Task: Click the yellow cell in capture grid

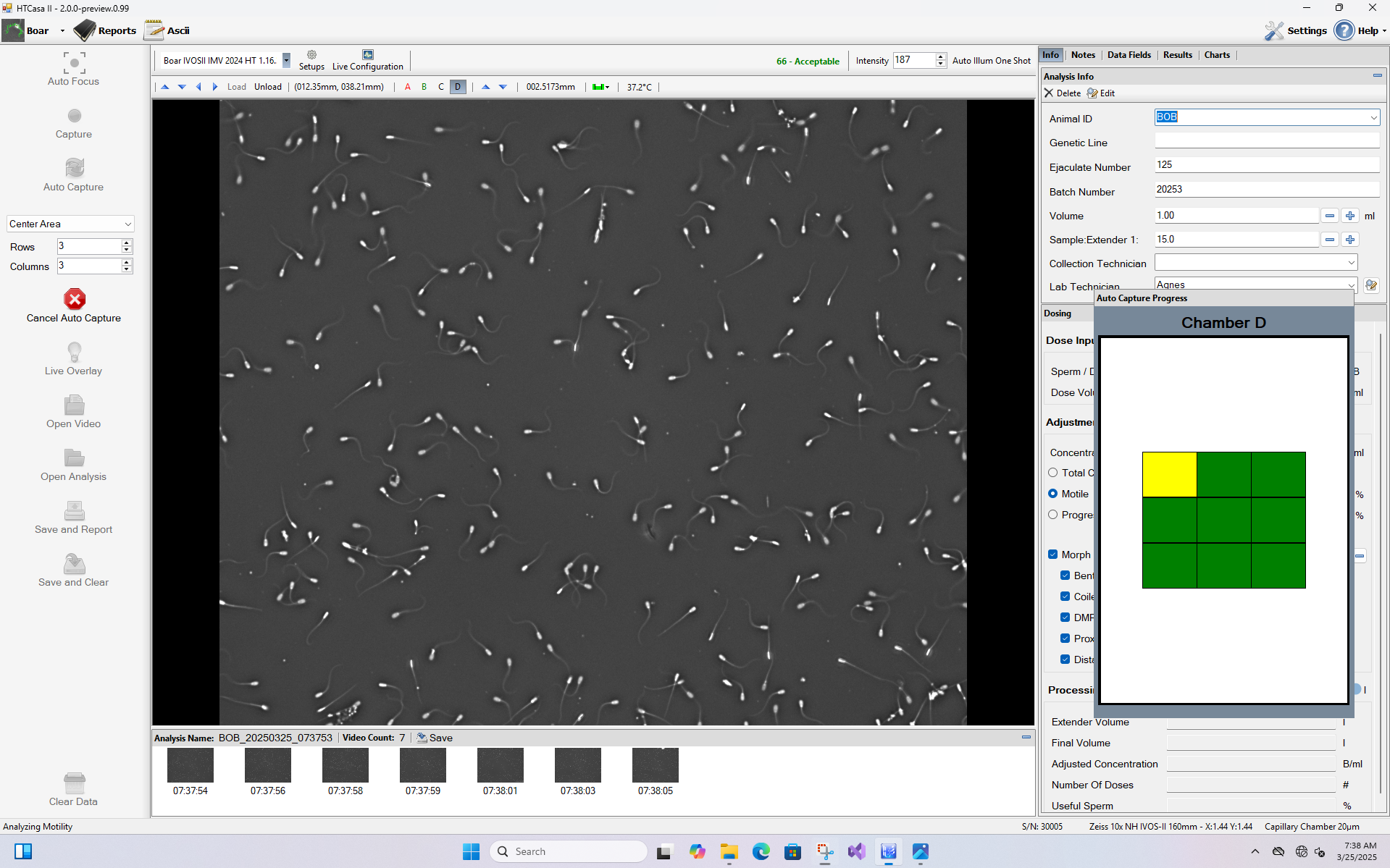Action: pos(1169,475)
